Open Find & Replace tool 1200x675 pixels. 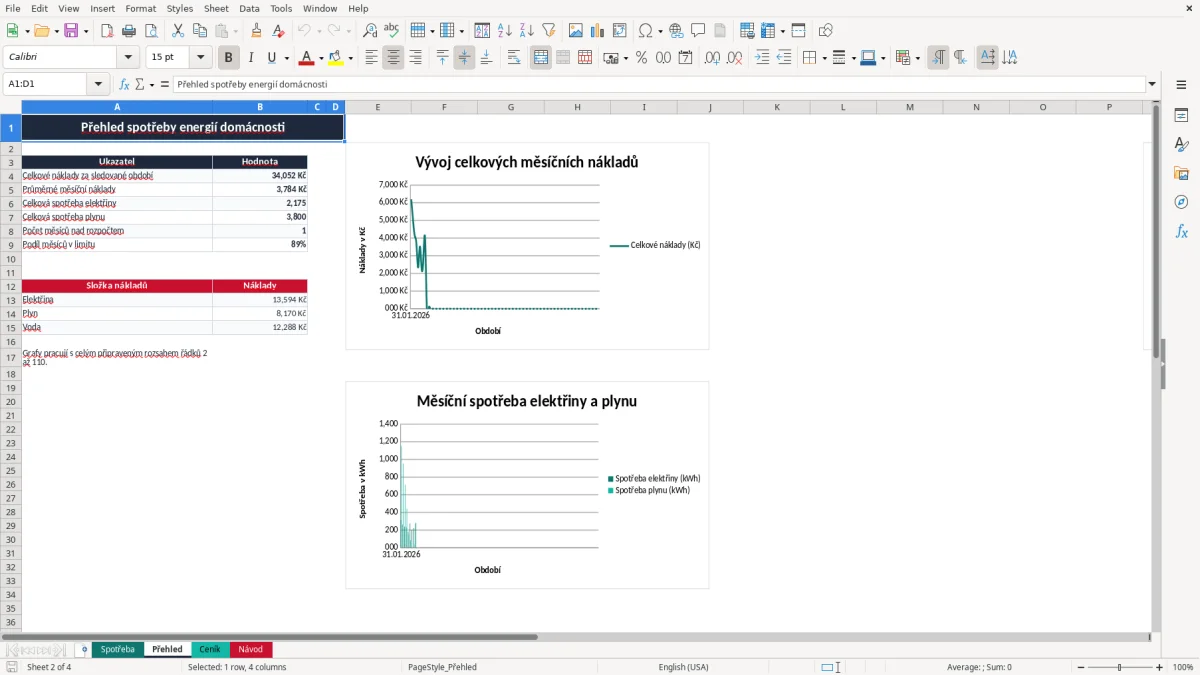370,31
